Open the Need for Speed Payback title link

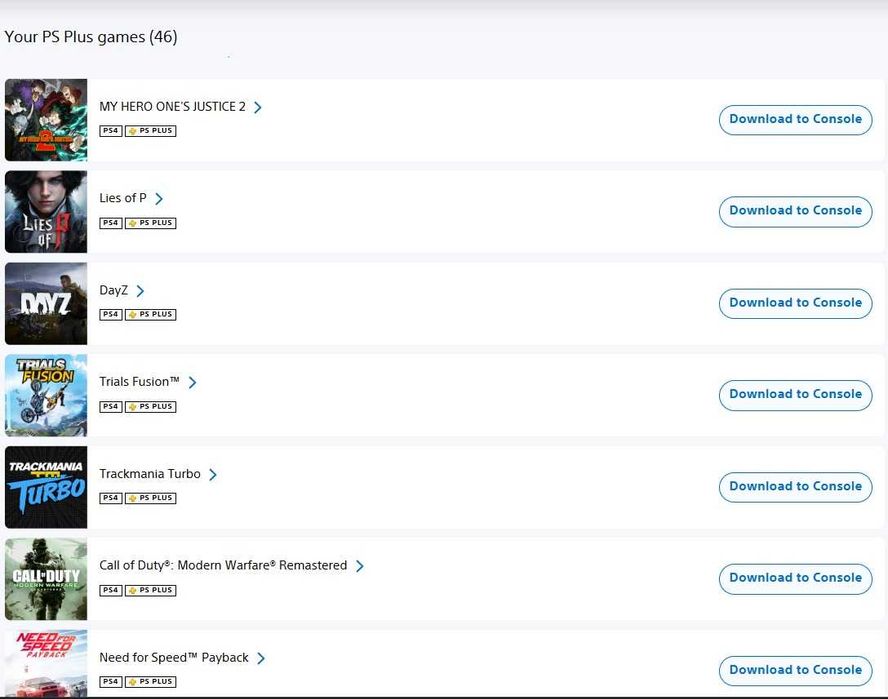pyautogui.click(x=174, y=658)
